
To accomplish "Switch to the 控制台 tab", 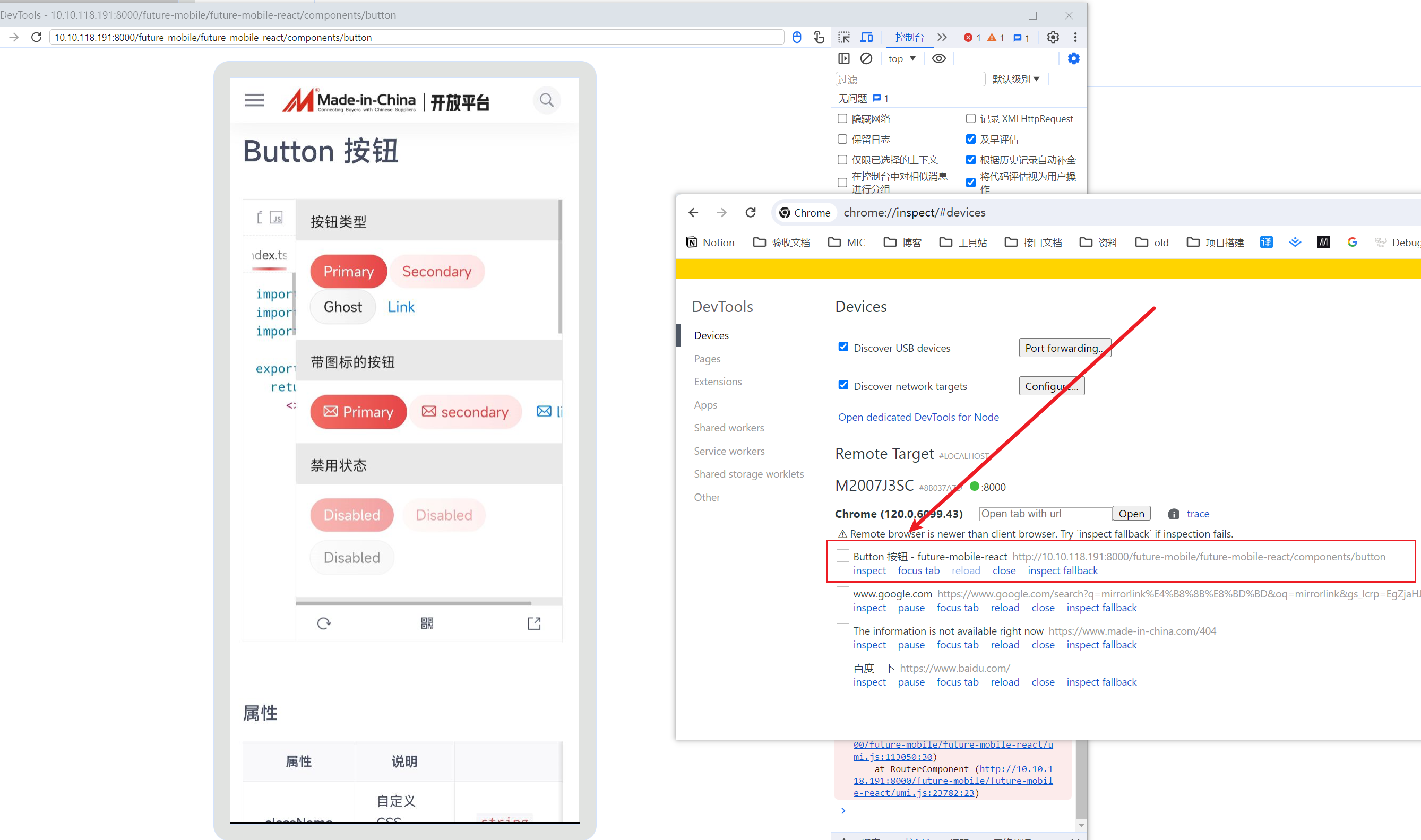I will pyautogui.click(x=909, y=37).
